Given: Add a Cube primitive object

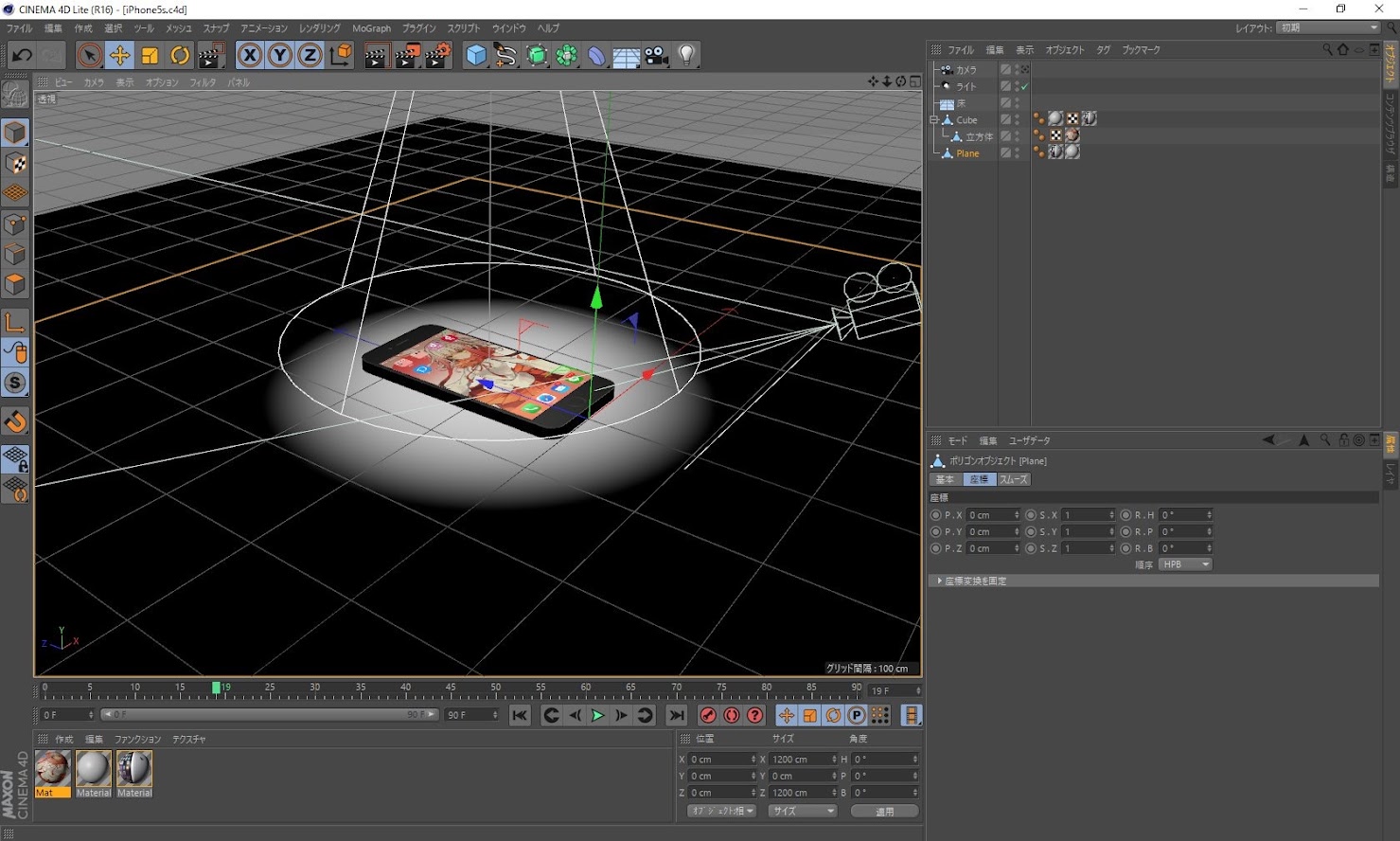Looking at the screenshot, I should point(476,56).
